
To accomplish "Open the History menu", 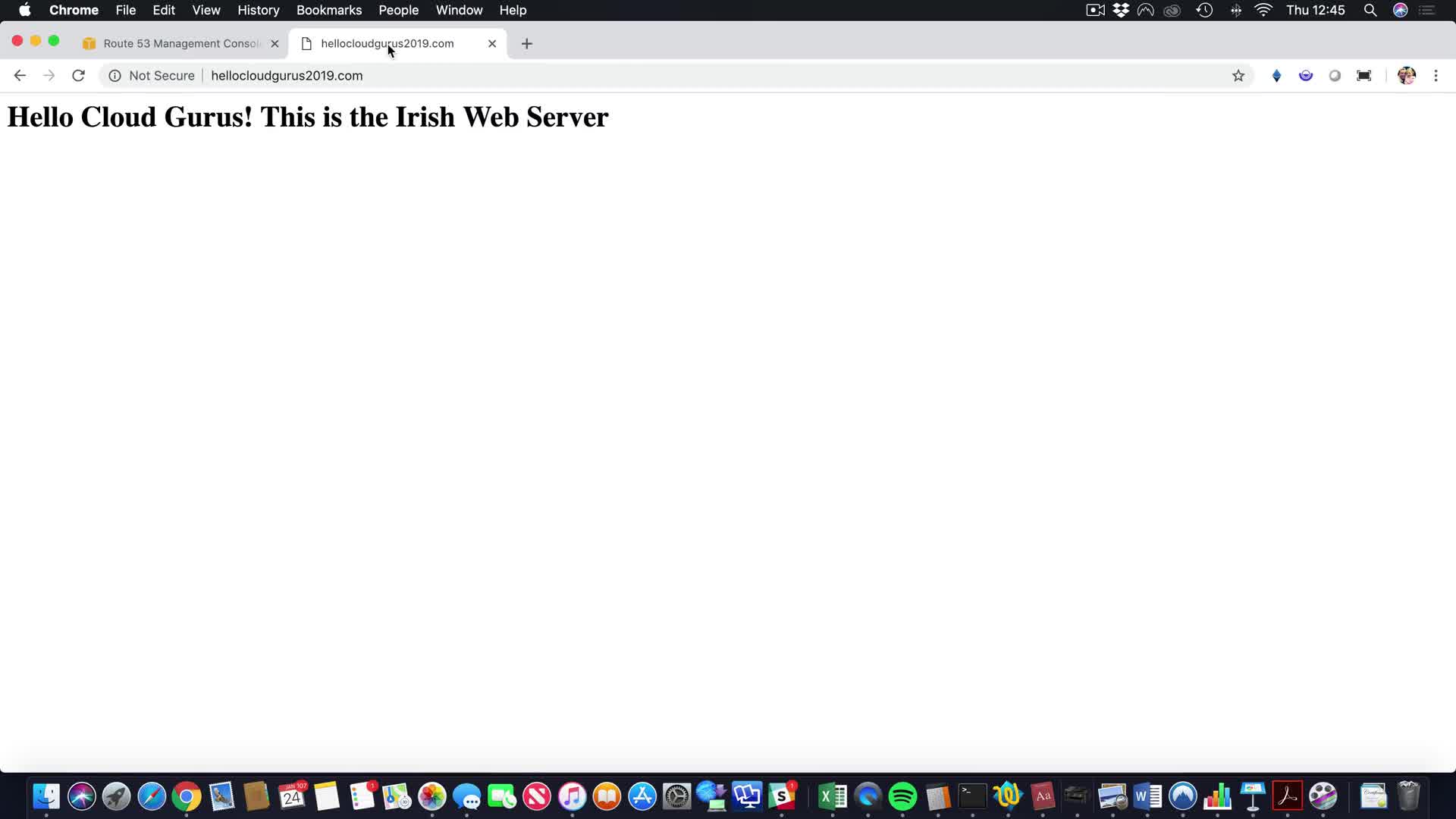I will click(x=258, y=10).
